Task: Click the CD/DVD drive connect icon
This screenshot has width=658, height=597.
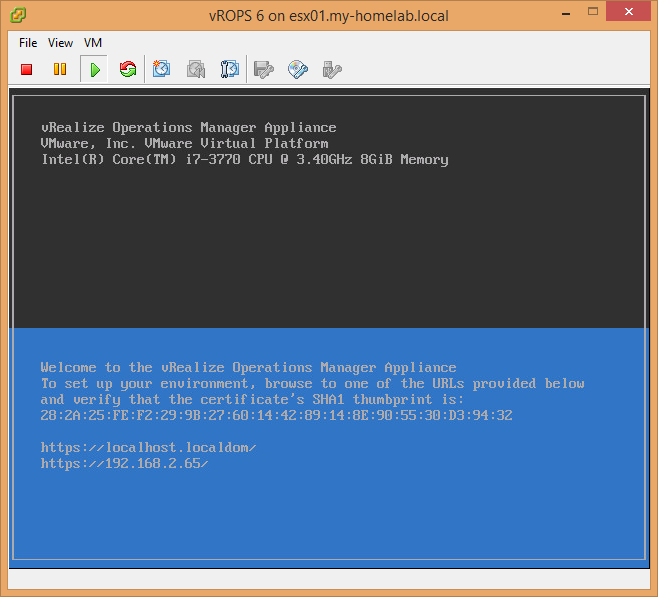Action: 298,69
